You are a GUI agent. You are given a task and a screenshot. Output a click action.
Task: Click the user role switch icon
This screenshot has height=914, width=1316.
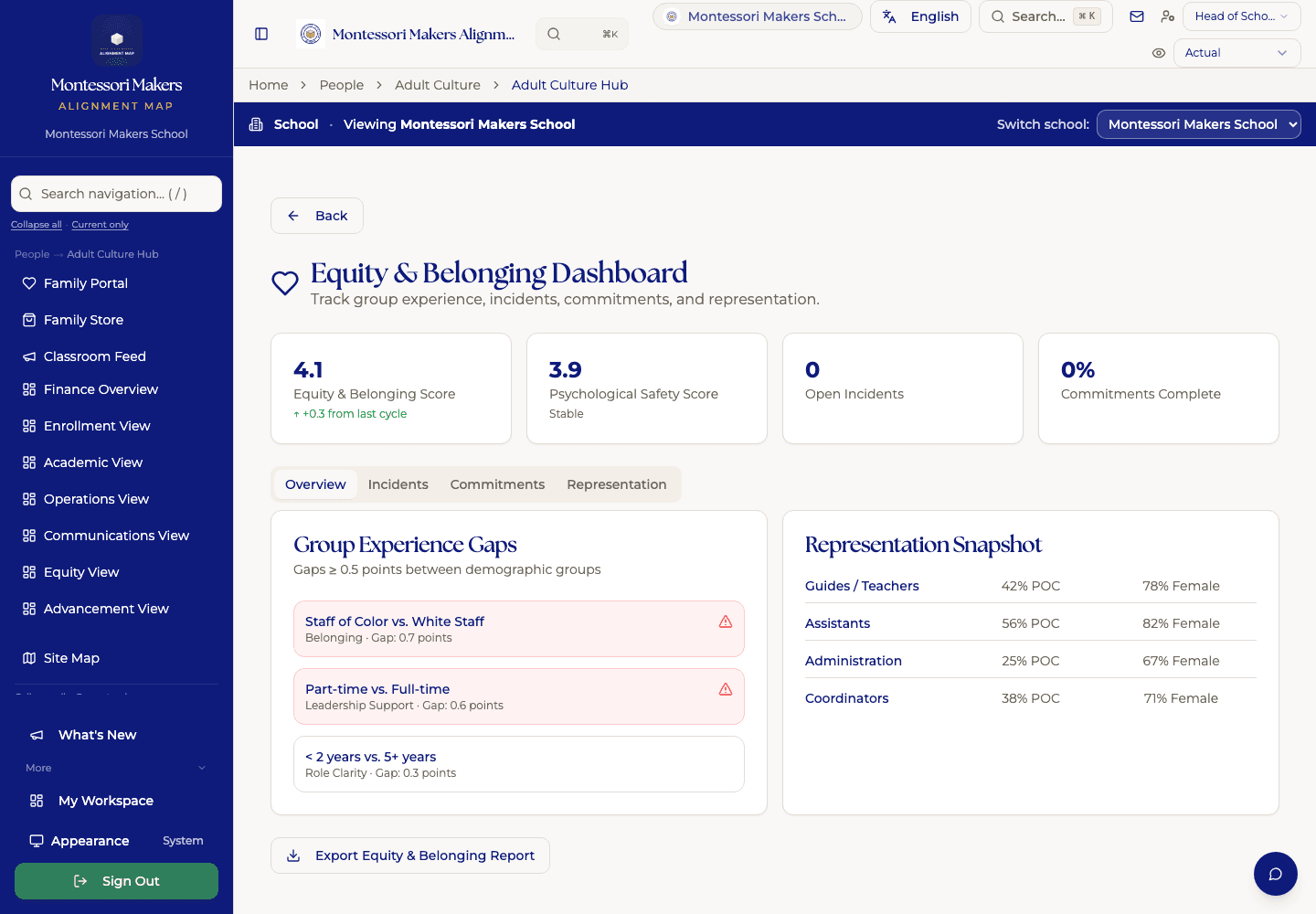click(1167, 16)
